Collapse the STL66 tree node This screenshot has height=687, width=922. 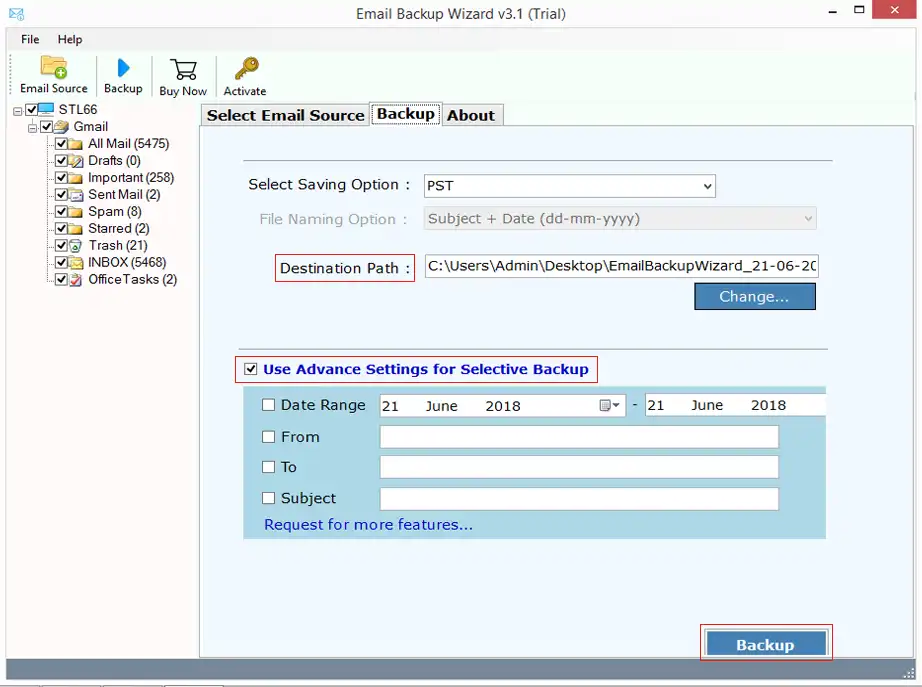pyautogui.click(x=18, y=111)
